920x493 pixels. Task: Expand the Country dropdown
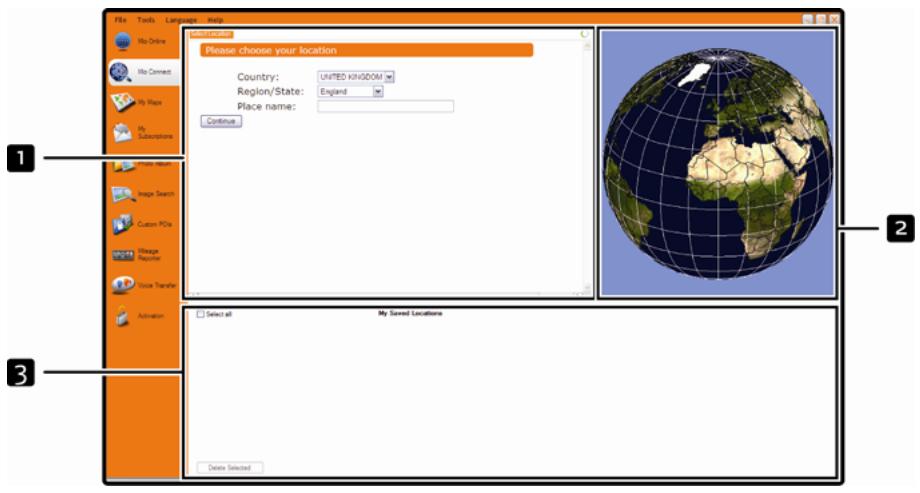[390, 77]
